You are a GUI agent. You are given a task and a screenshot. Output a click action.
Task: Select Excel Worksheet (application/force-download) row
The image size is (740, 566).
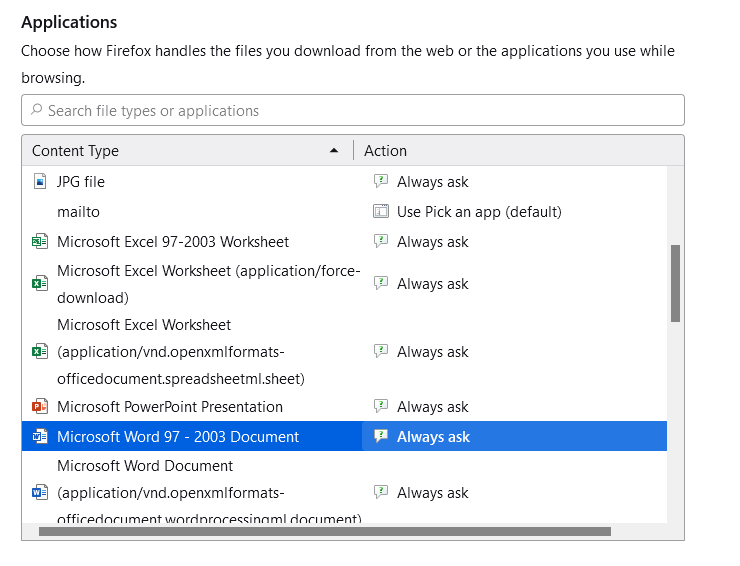[344, 284]
